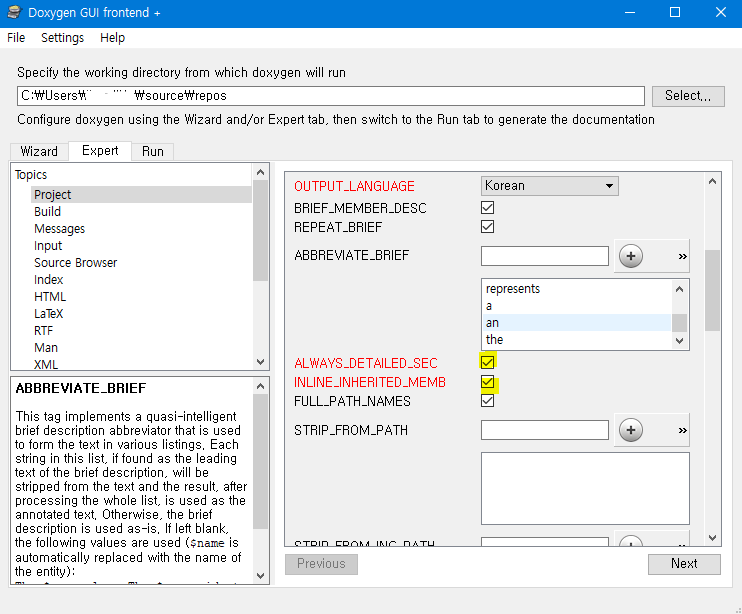Screen dimensions: 742x614
Task: Click the Topics list scrollbar thumb
Action: [260, 230]
